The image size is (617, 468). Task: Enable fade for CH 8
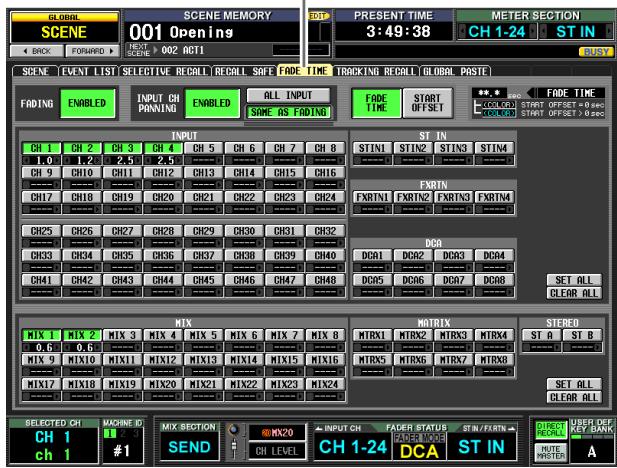325,148
